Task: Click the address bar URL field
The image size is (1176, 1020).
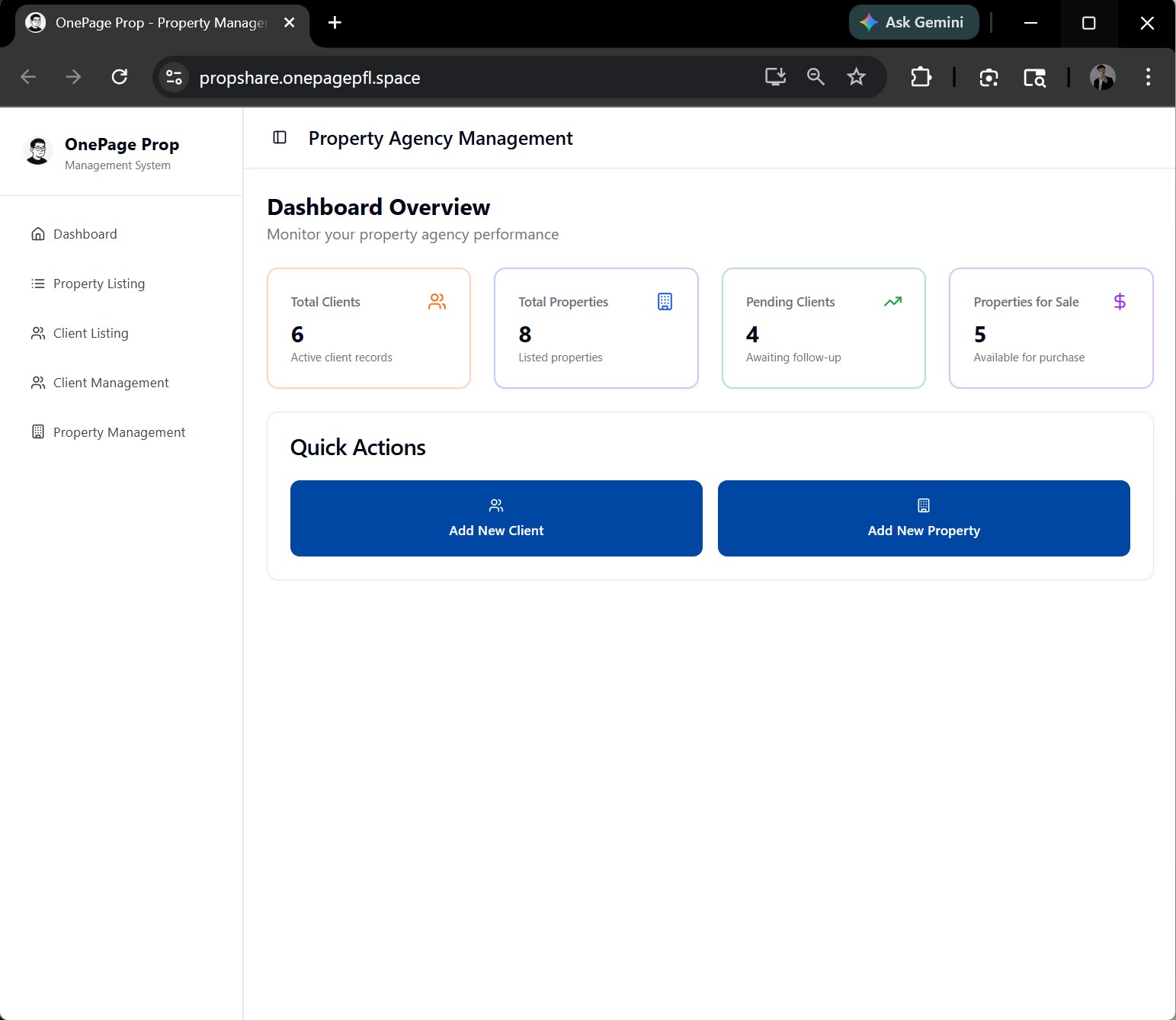Action: click(457, 78)
